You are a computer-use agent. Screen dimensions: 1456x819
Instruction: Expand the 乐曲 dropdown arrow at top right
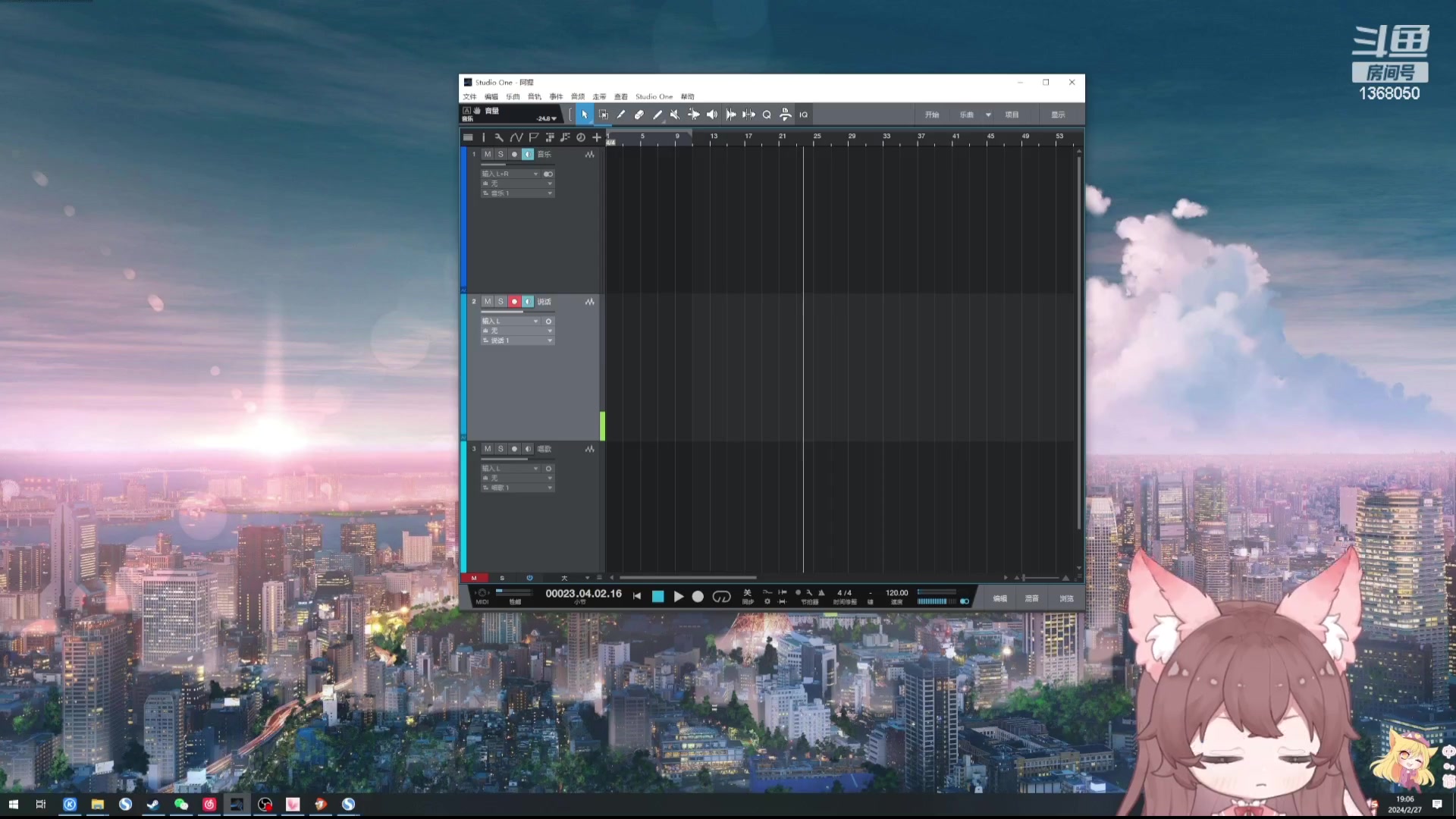988,115
